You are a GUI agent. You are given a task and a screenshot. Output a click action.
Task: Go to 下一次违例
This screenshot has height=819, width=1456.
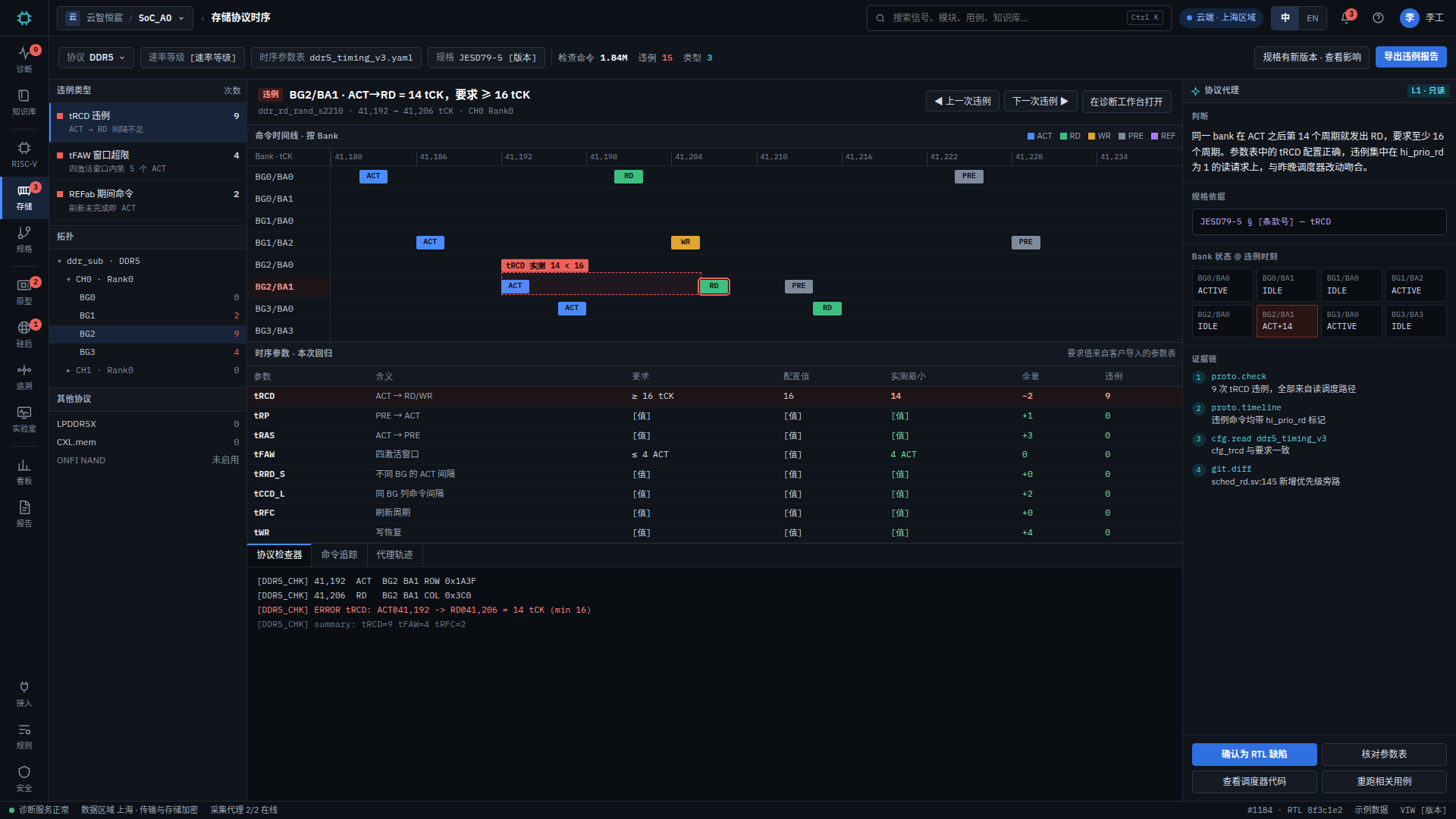(x=1040, y=101)
